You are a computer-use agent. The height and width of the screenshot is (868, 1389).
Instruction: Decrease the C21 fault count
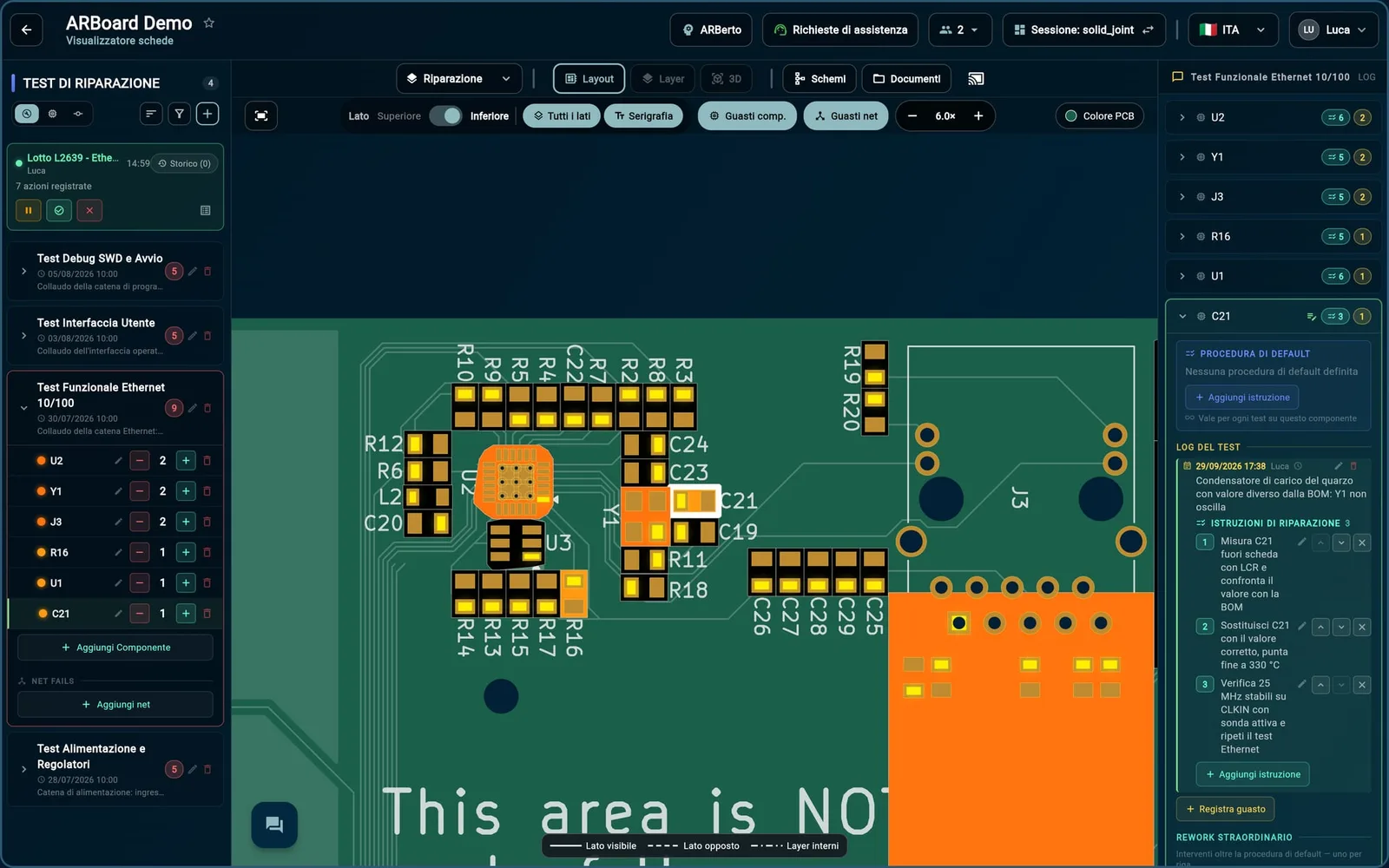tap(139, 614)
